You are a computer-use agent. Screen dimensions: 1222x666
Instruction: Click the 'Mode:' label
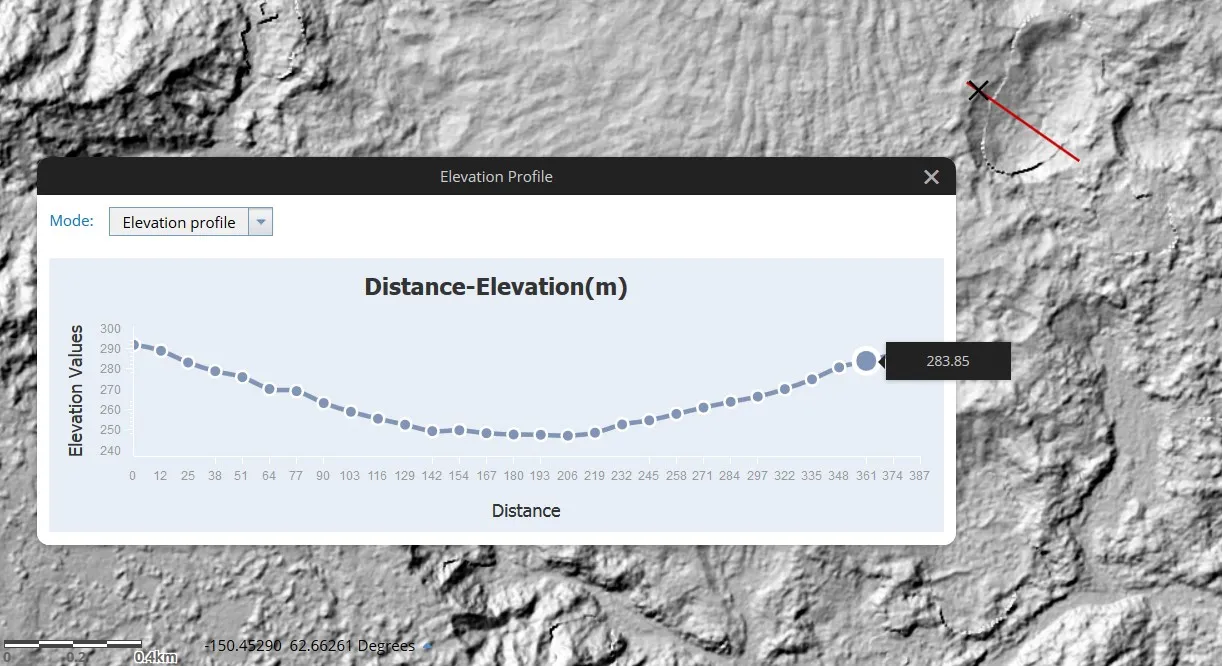(72, 221)
